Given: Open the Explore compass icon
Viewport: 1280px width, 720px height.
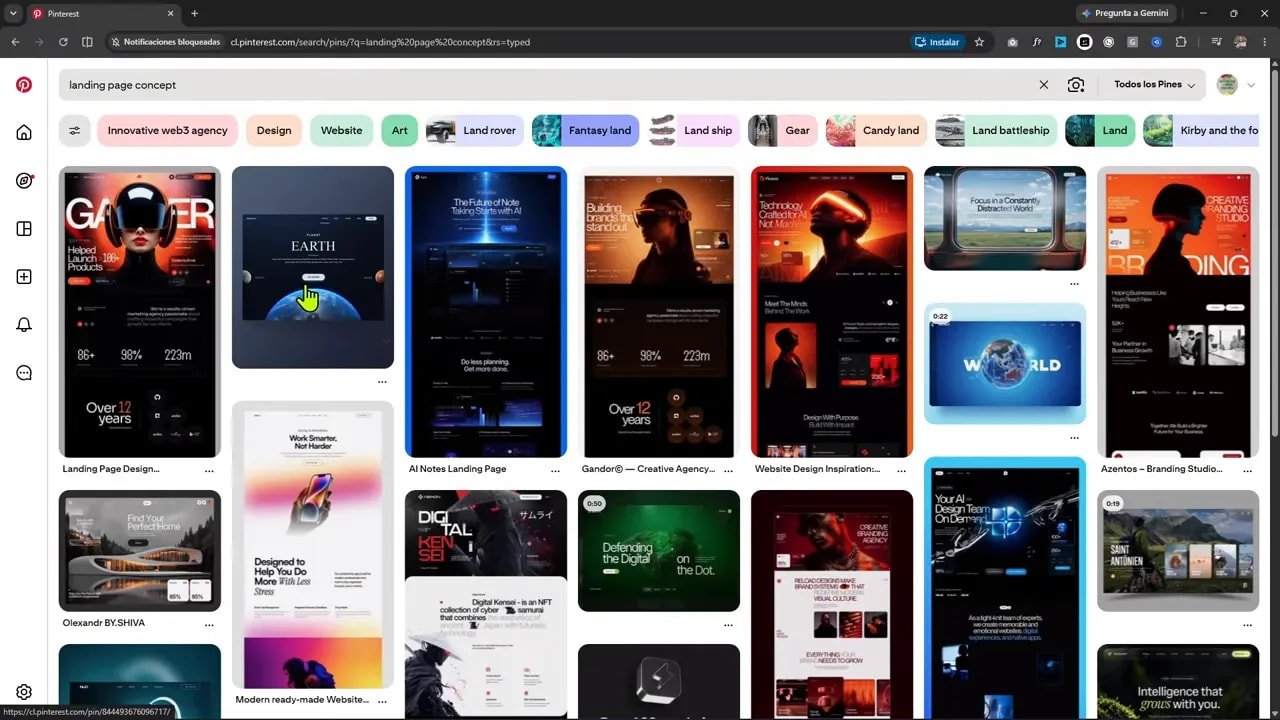Looking at the screenshot, I should [24, 180].
